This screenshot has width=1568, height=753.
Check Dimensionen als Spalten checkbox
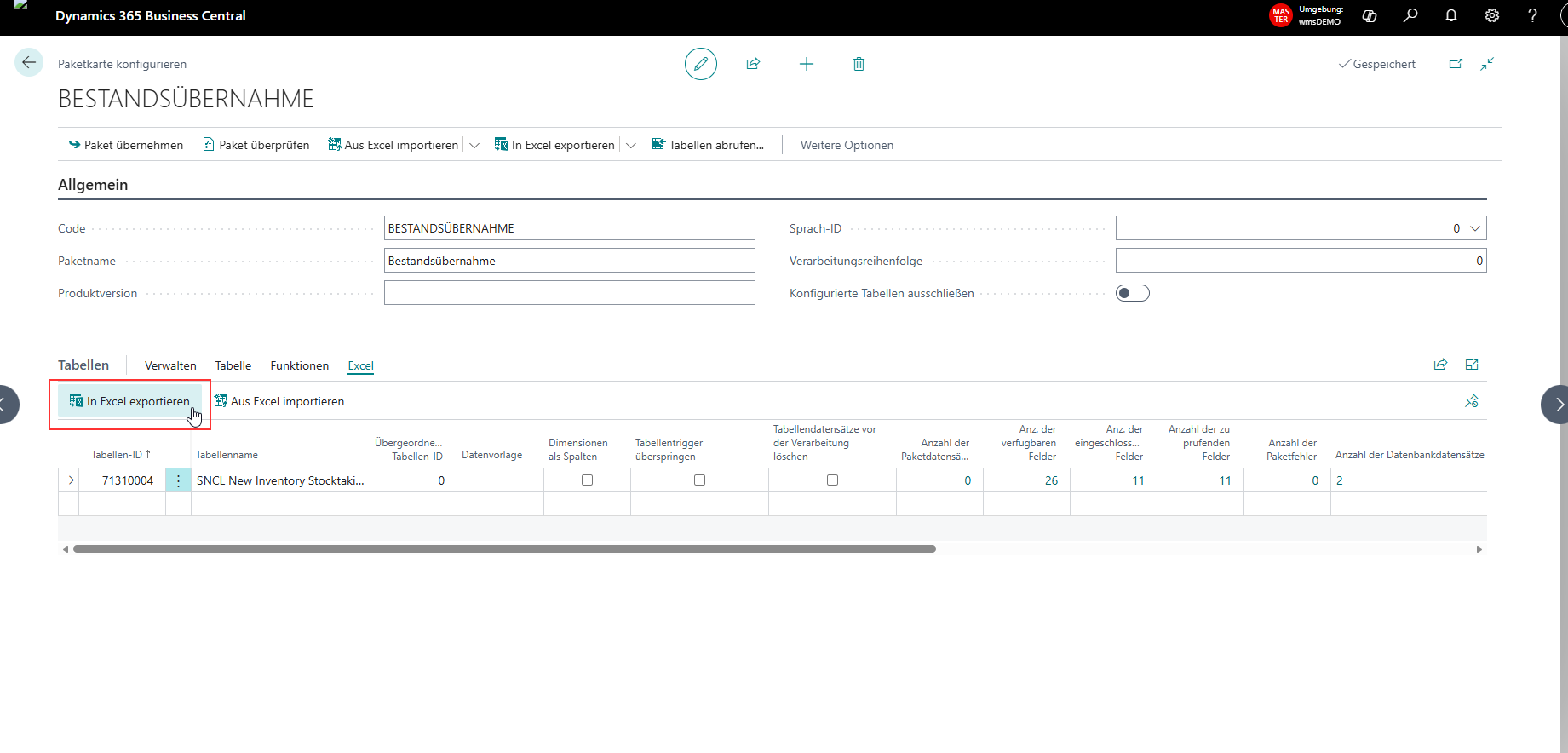tap(587, 480)
